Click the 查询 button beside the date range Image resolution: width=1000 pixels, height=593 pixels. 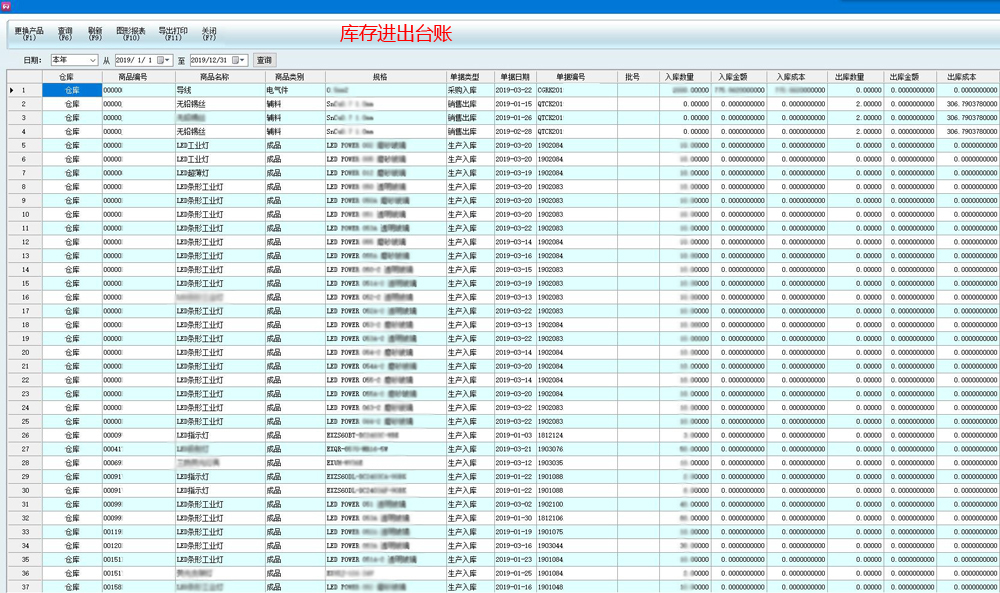(x=264, y=60)
